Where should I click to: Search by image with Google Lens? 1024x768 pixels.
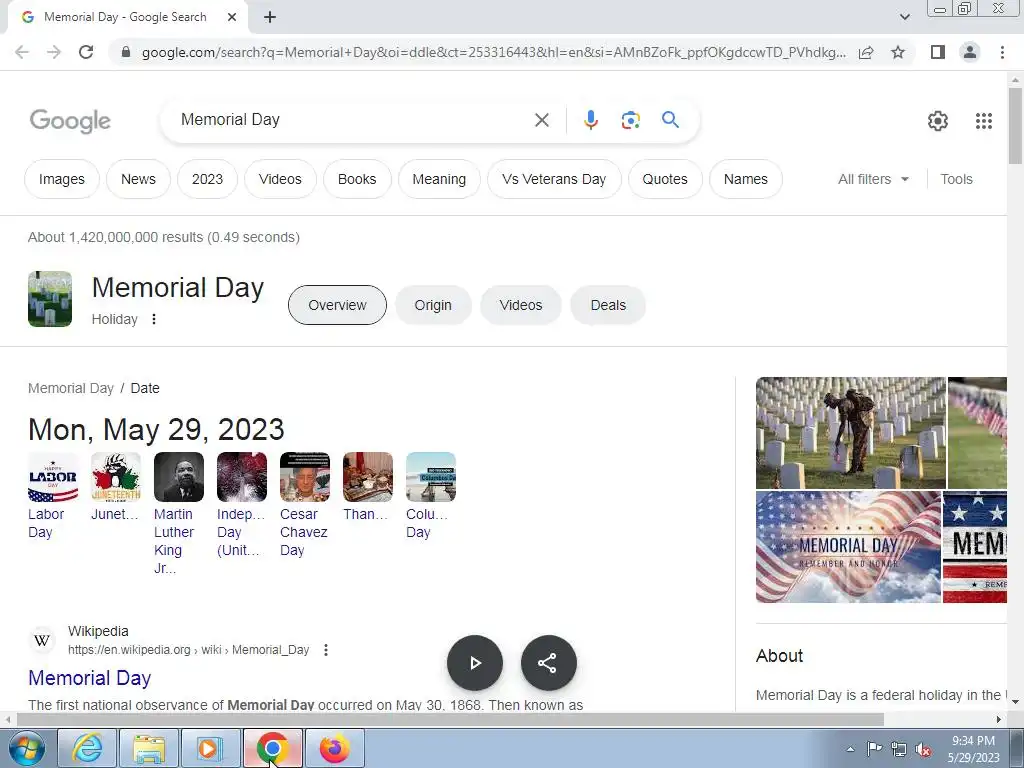coord(630,120)
